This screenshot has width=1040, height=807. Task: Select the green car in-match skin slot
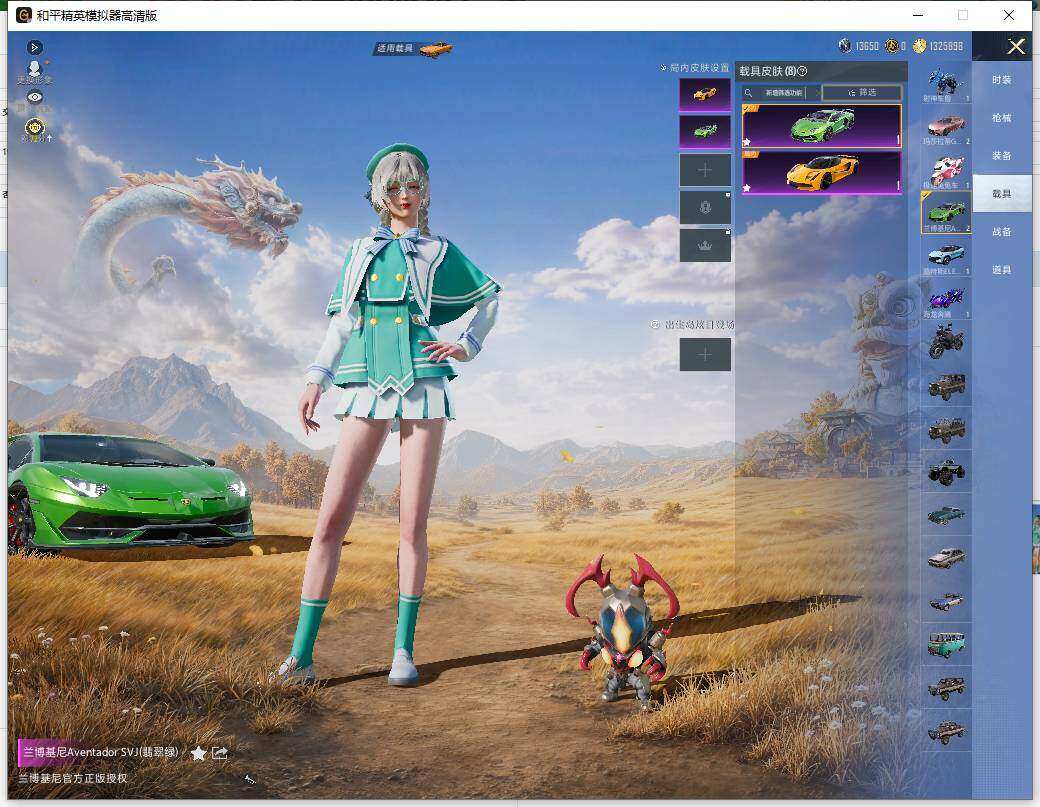(704, 131)
